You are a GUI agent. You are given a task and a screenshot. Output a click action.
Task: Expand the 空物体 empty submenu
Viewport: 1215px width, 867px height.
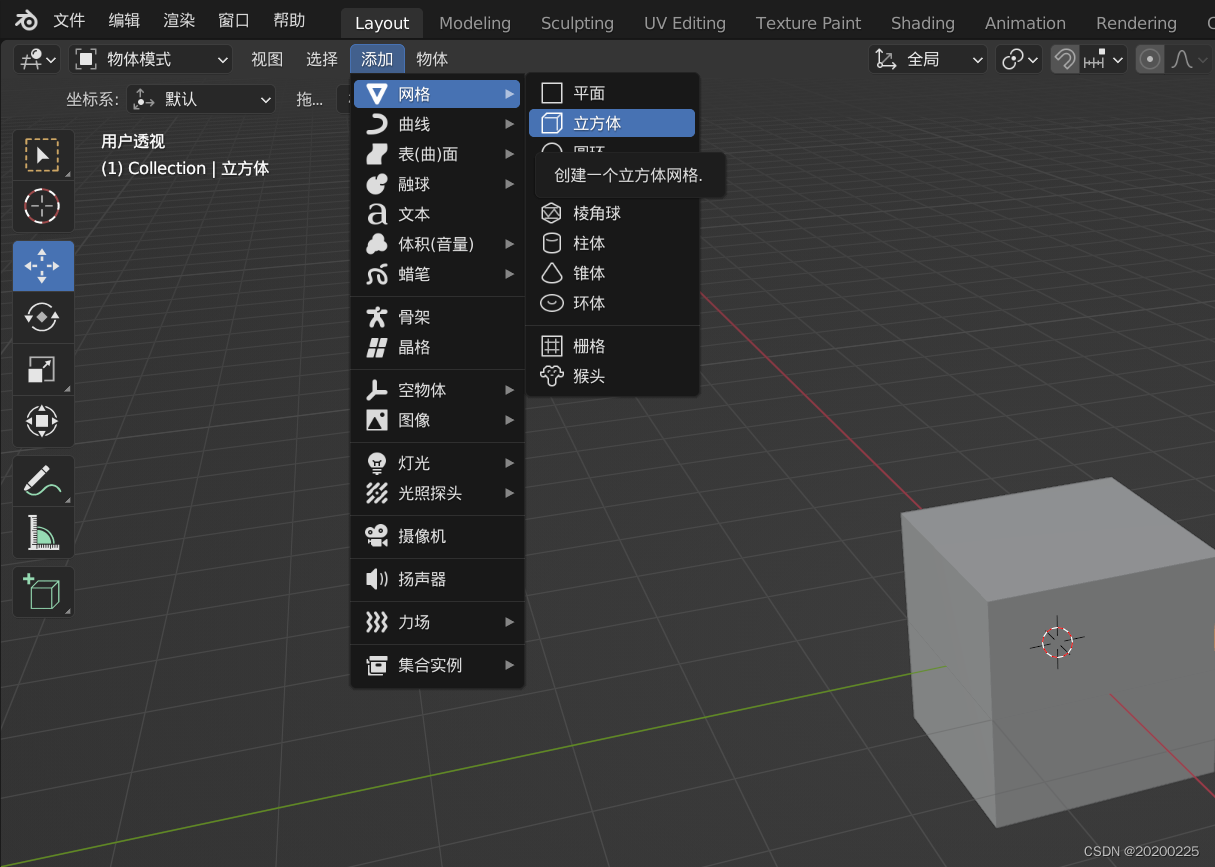(x=437, y=390)
